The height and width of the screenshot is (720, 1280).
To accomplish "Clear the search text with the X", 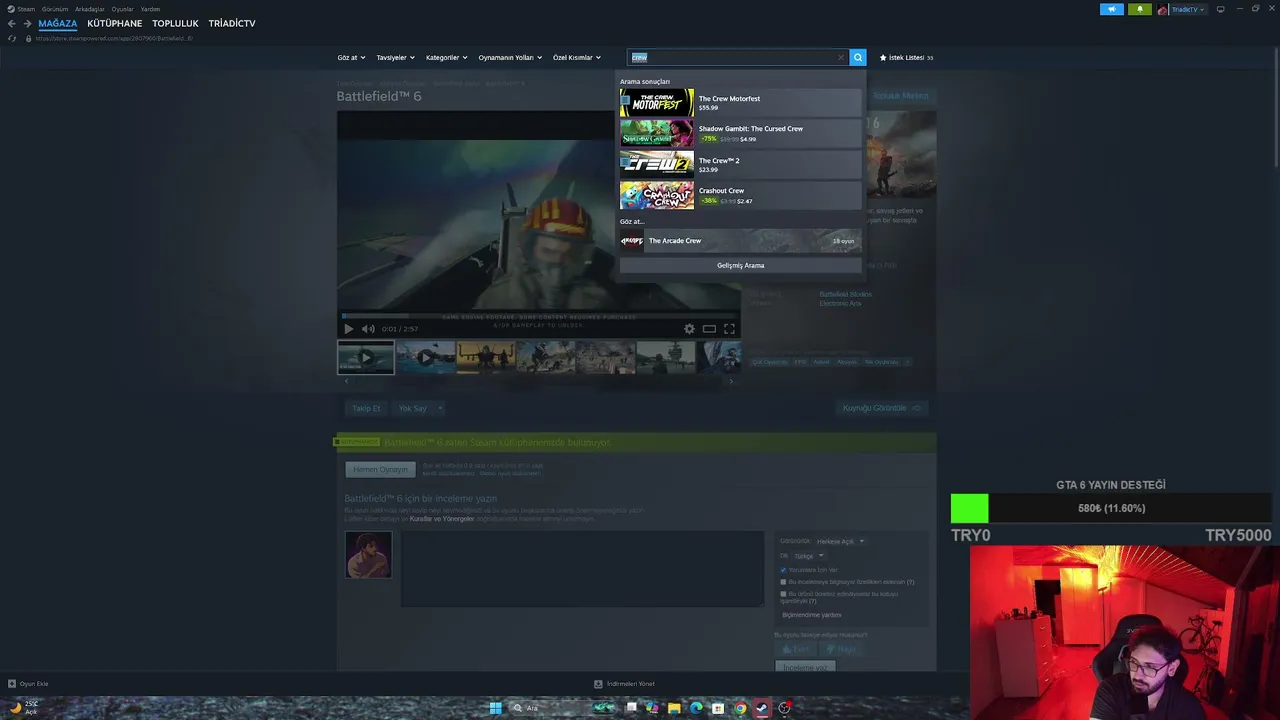I will [841, 57].
